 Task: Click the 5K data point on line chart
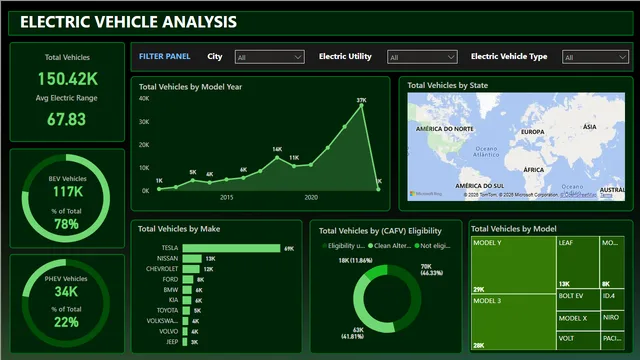tap(193, 180)
